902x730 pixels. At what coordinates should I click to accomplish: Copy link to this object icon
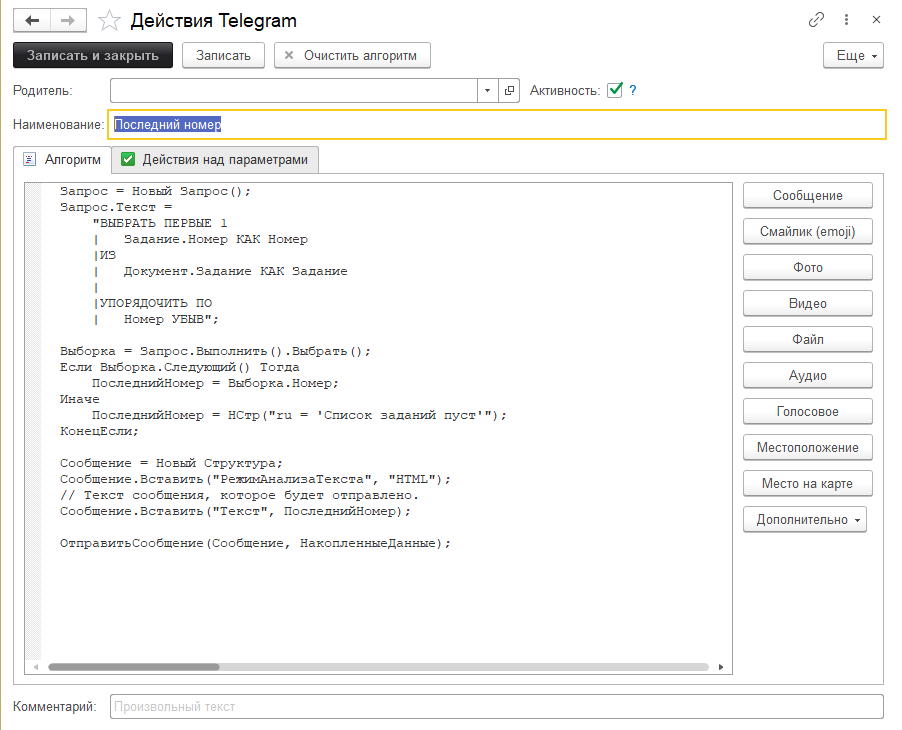(817, 20)
